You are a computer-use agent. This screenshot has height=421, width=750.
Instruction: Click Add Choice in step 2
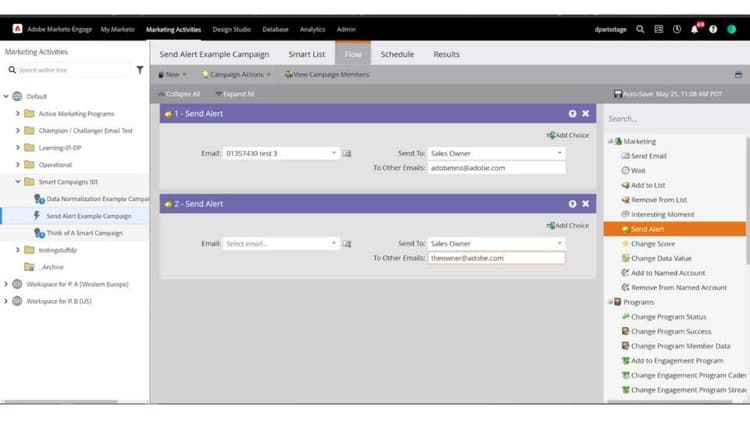click(568, 225)
